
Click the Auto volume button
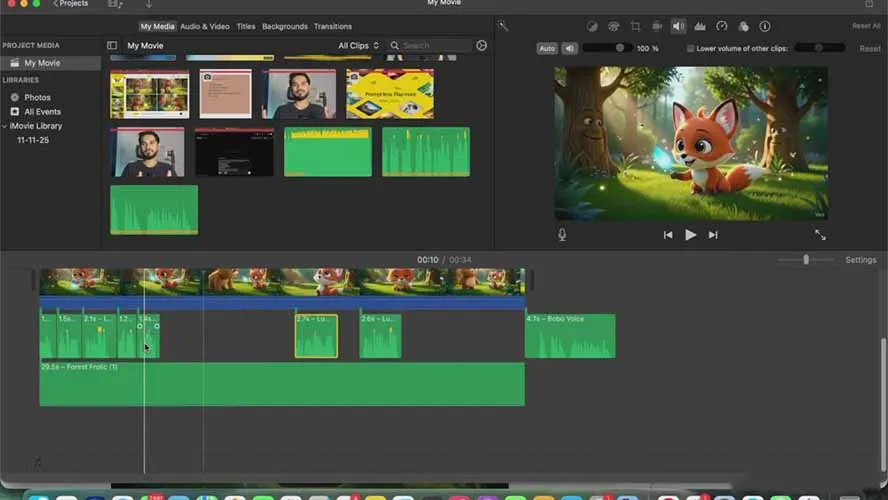click(546, 48)
